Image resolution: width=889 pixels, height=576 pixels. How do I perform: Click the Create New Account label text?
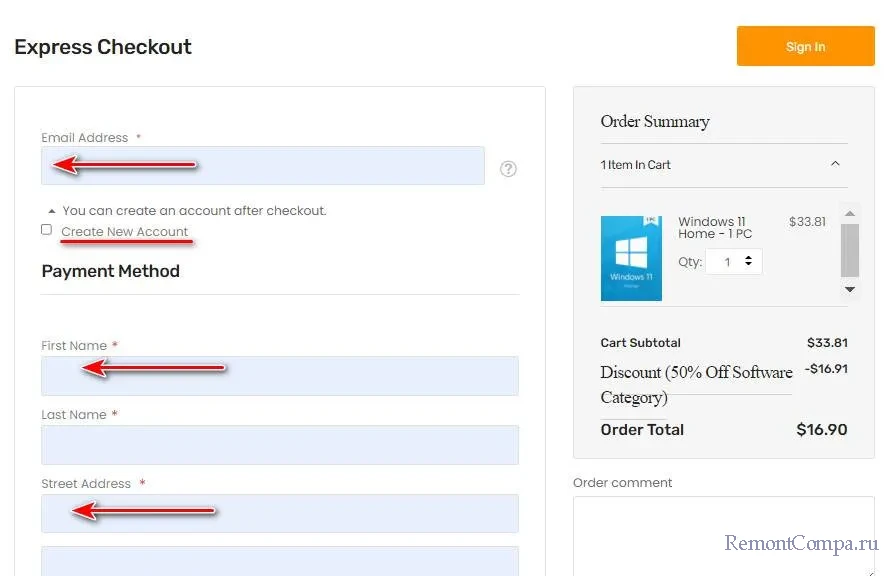pyautogui.click(x=124, y=232)
